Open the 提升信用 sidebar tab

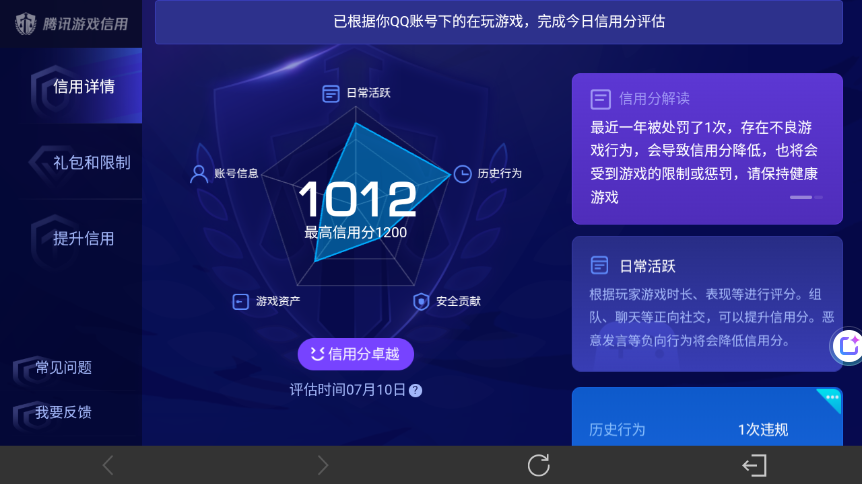point(71,238)
